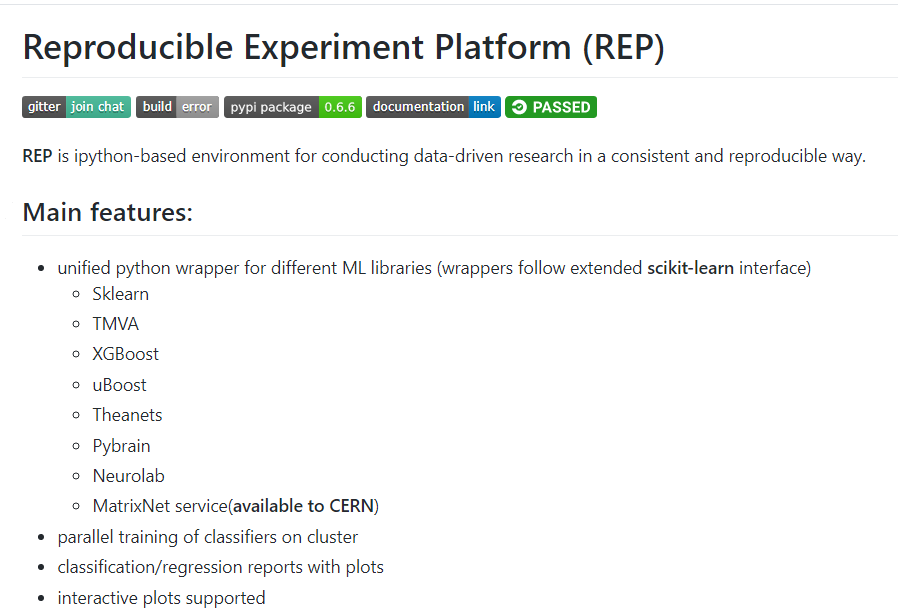Click the Main features heading
The height and width of the screenshot is (613, 898).
pyautogui.click(x=107, y=212)
